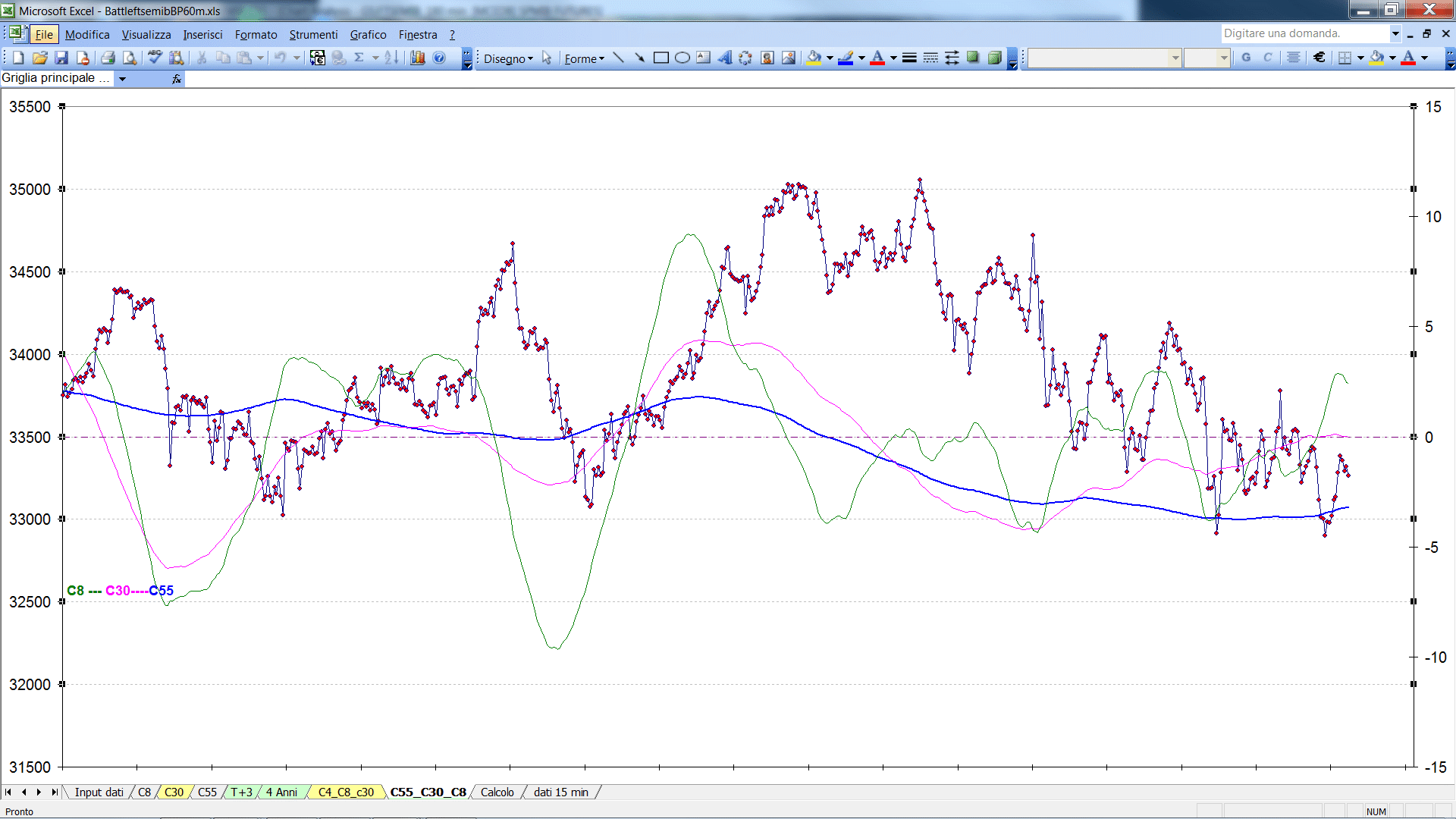Viewport: 1456px width, 819px height.
Task: Open the Modifica menu
Action: 87,35
